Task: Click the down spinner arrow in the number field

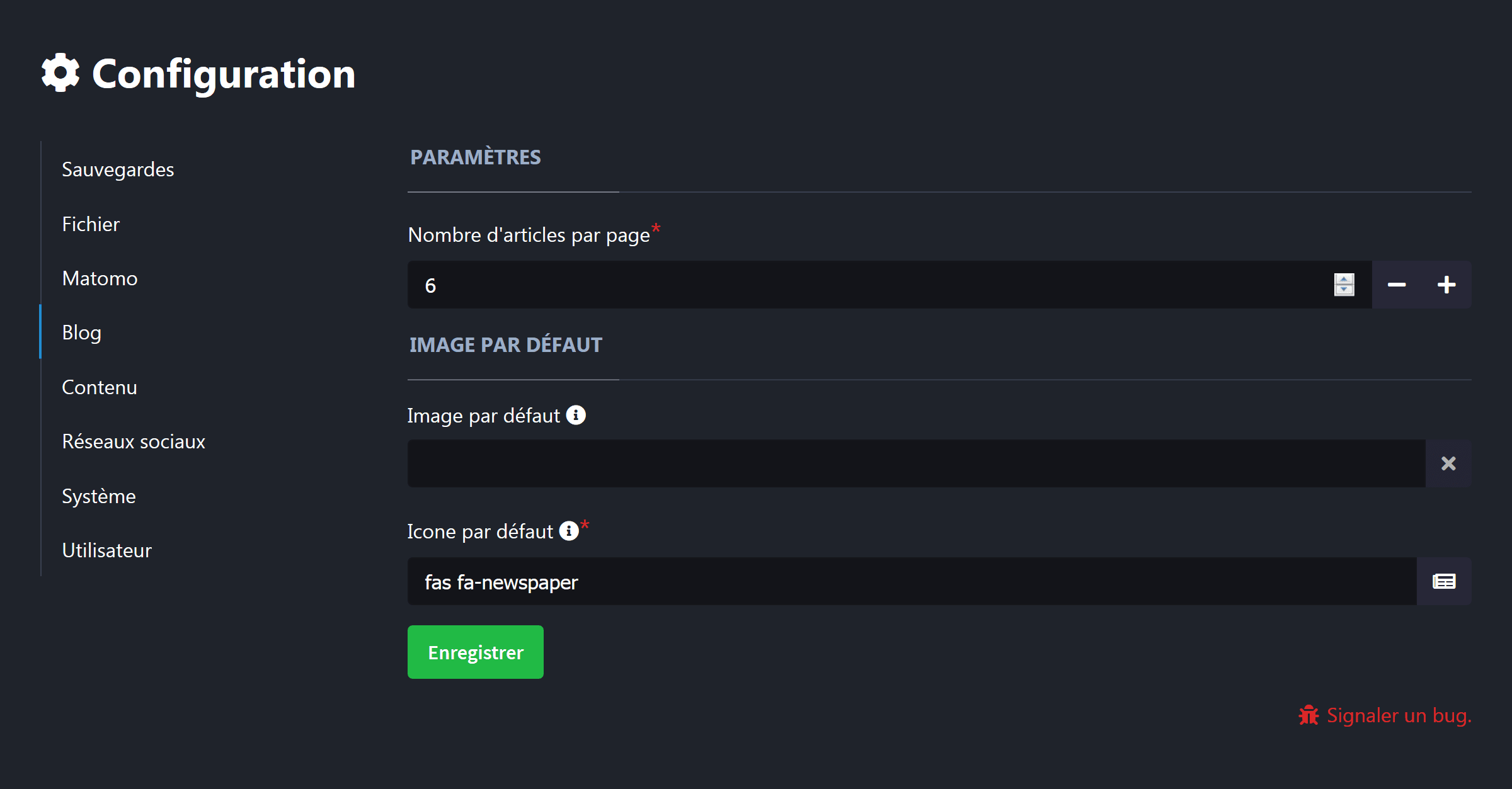Action: 1344,290
